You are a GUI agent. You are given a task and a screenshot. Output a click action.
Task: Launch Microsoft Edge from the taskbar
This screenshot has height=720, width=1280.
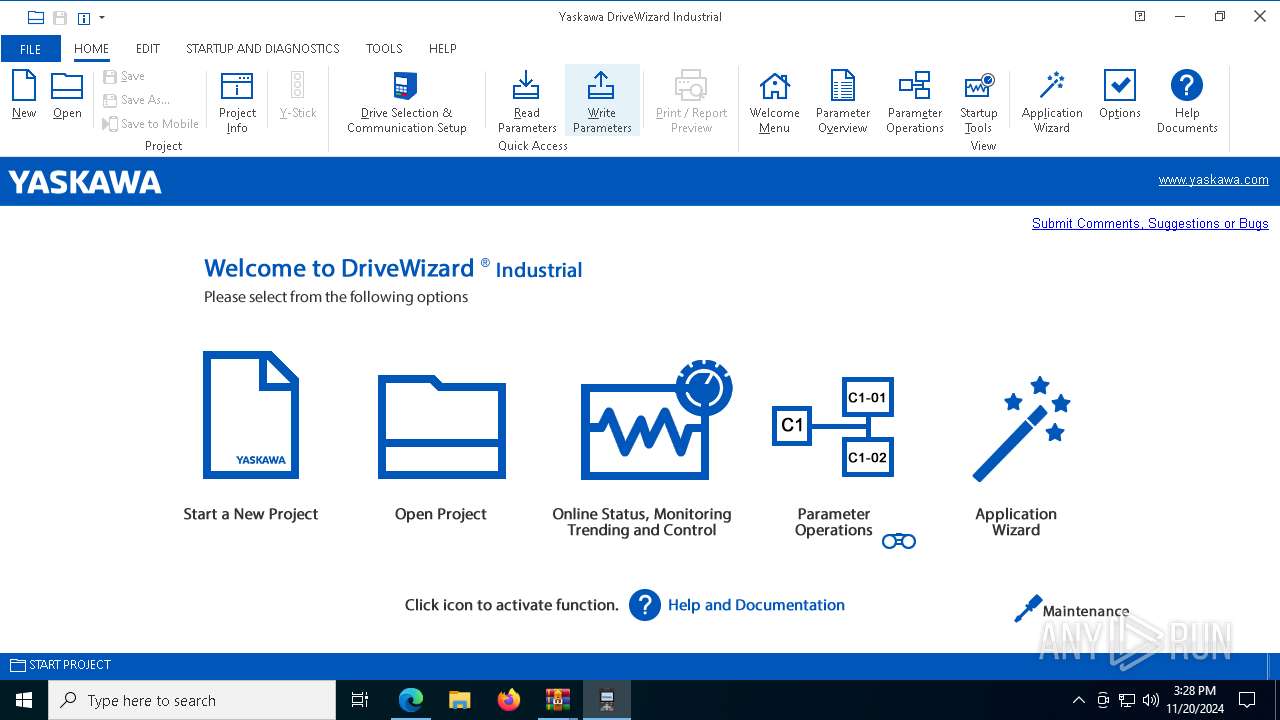pos(411,700)
